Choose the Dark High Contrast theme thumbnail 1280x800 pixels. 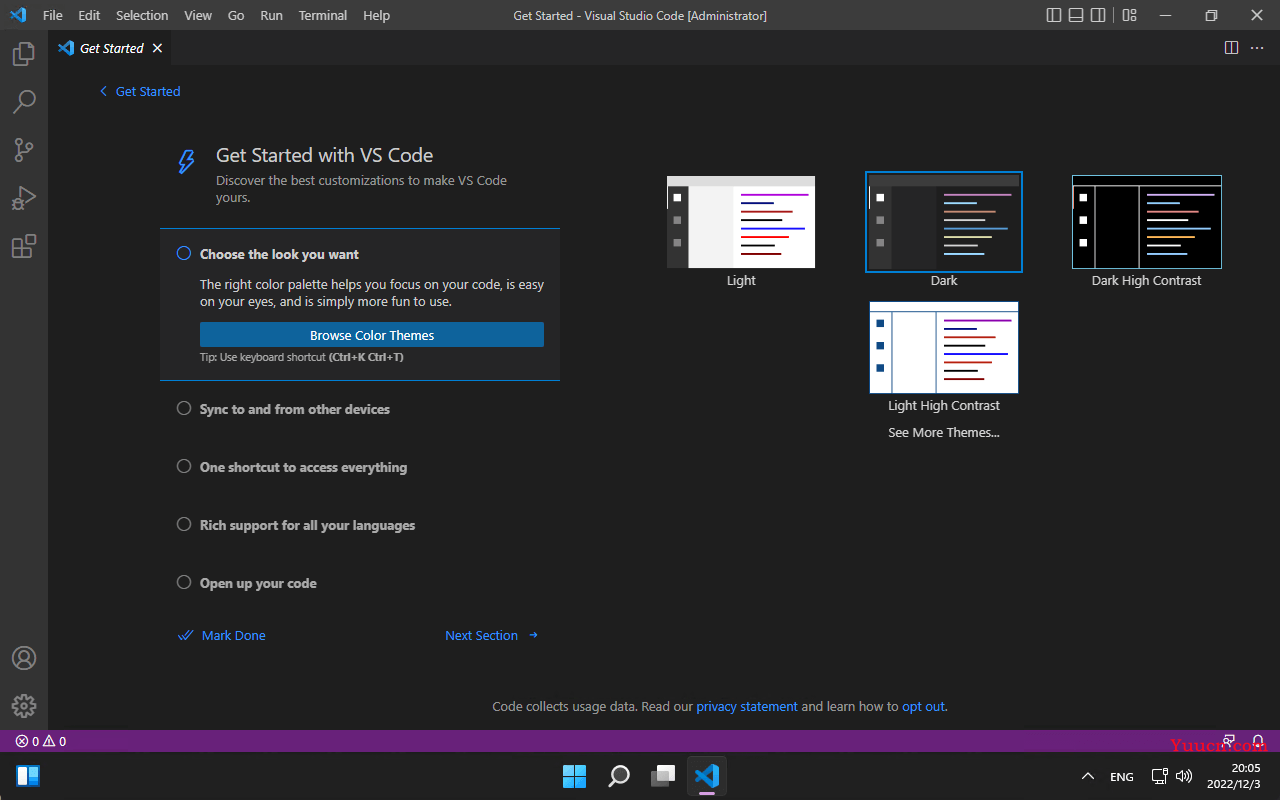pyautogui.click(x=1147, y=222)
